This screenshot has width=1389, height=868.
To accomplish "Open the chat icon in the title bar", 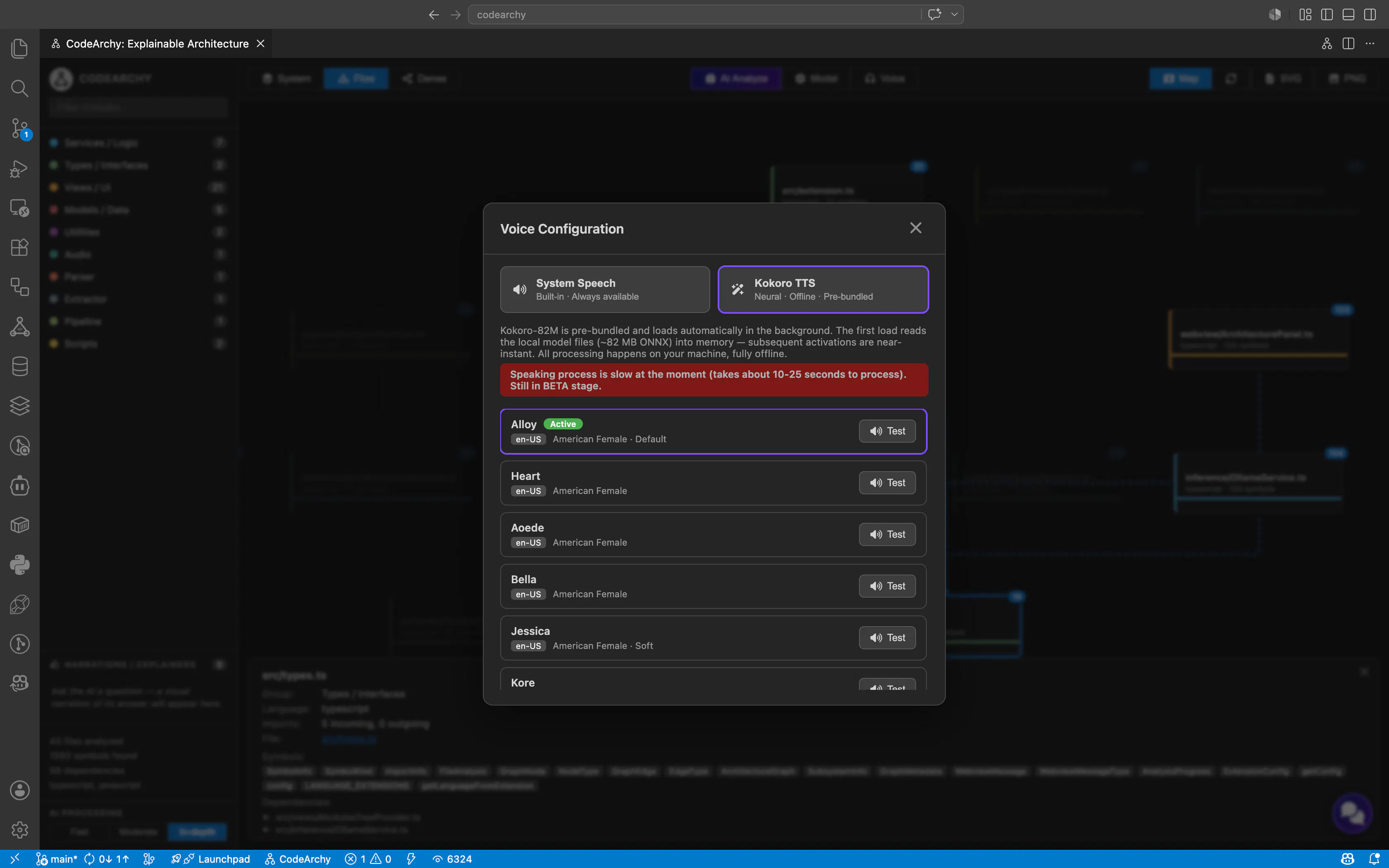I will (934, 14).
